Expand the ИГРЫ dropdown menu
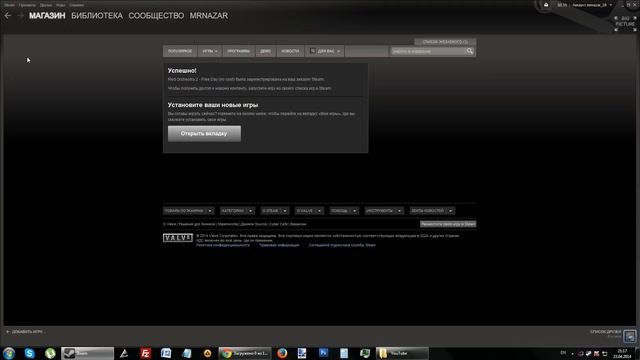This screenshot has height=360, width=640. pyautogui.click(x=210, y=51)
